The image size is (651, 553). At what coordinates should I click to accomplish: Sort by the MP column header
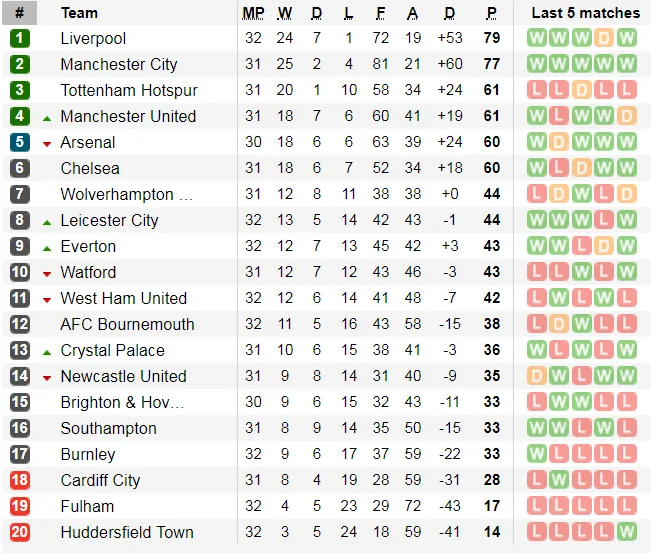point(254,13)
